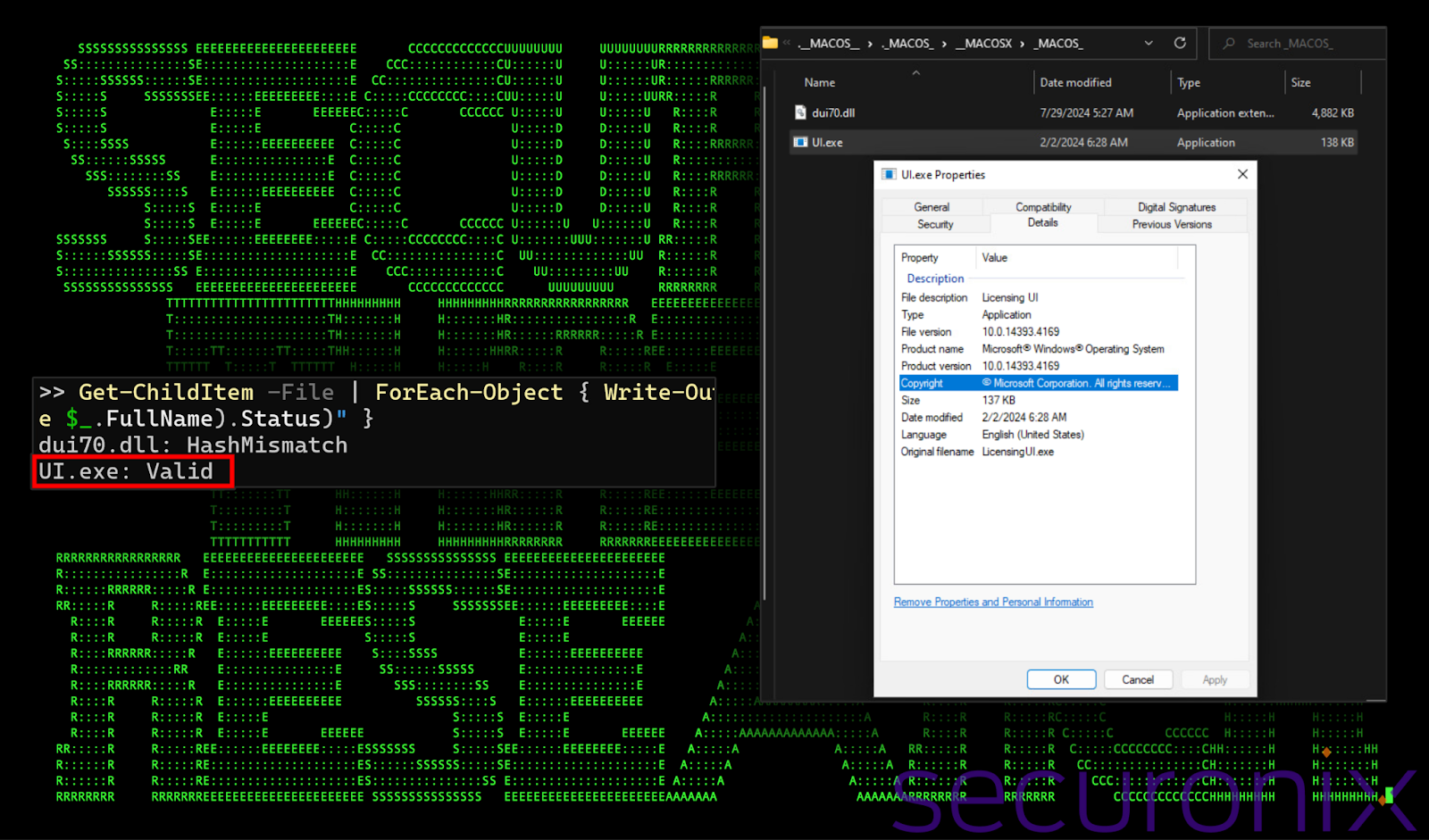Close the UI.exe Properties dialog
This screenshot has height=840, width=1429.
(1242, 174)
